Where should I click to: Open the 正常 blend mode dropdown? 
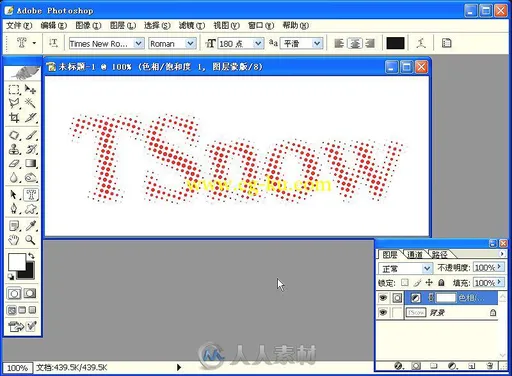427,268
